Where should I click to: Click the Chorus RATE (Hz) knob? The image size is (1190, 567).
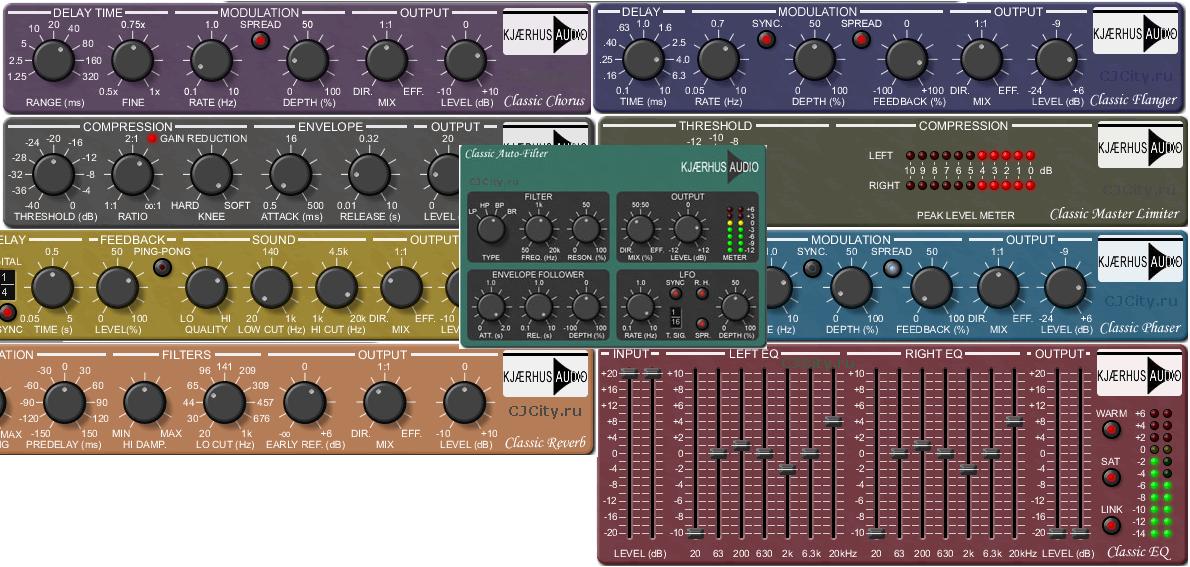[x=212, y=61]
